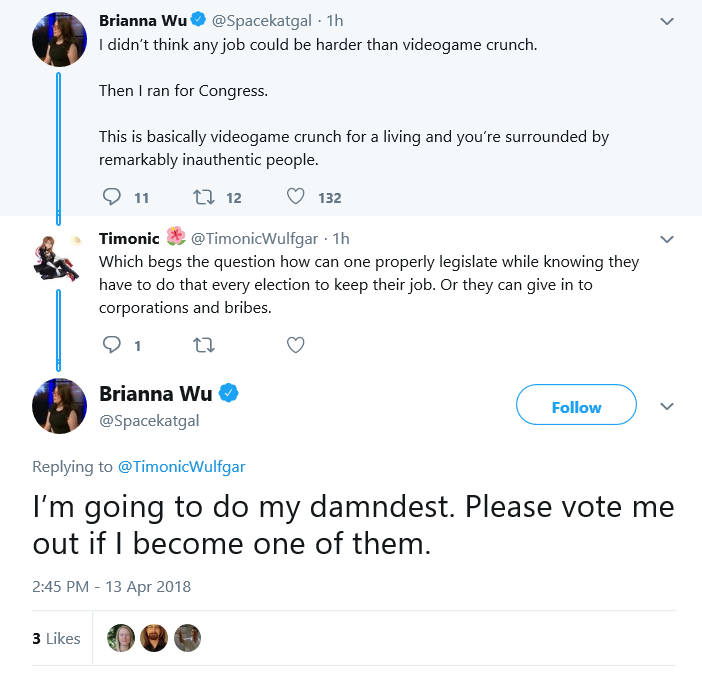
Task: Click Brianna Wu's avatar on the main tweet
Action: 59,406
